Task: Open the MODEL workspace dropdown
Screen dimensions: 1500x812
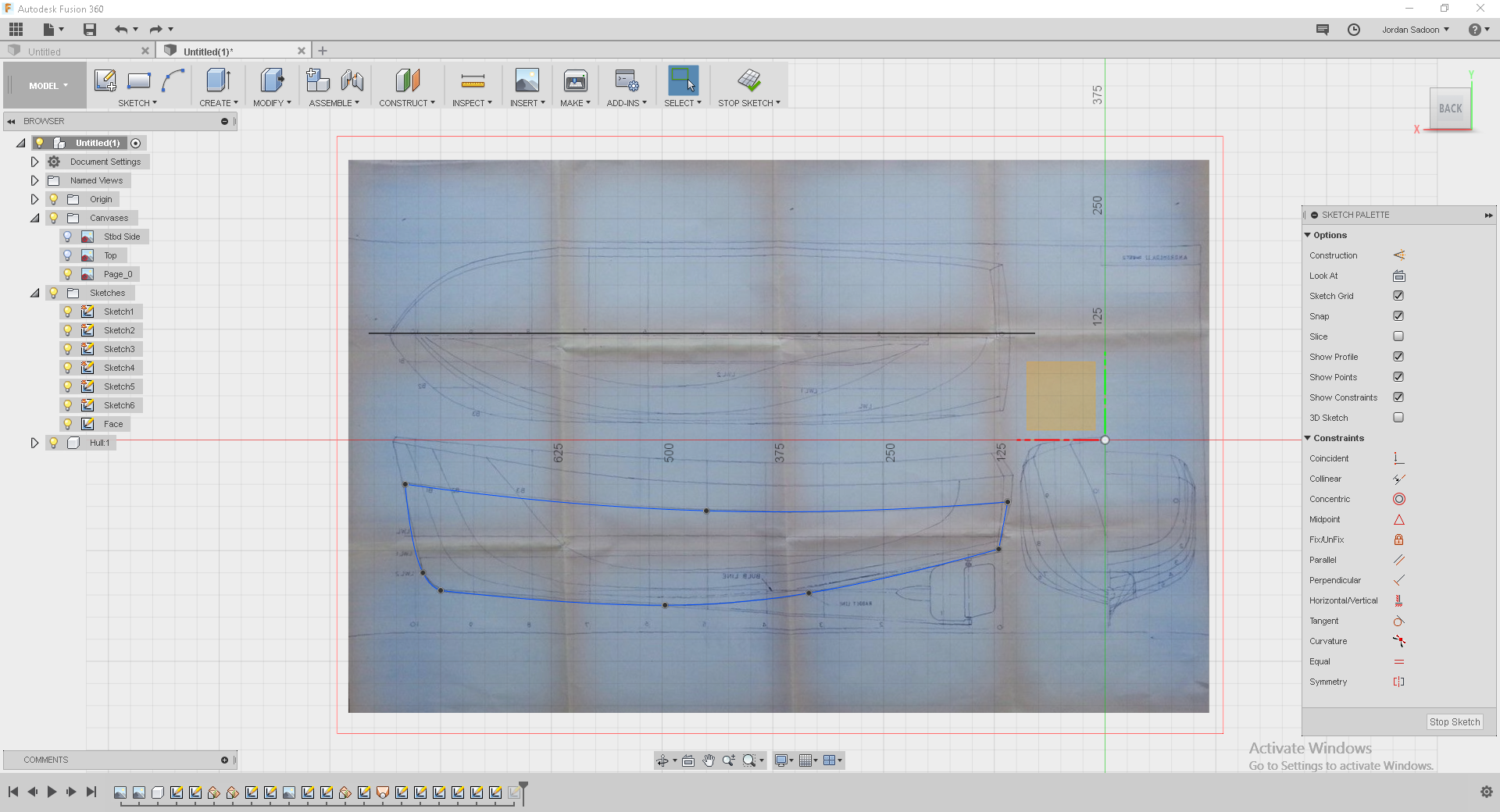Action: (x=48, y=86)
